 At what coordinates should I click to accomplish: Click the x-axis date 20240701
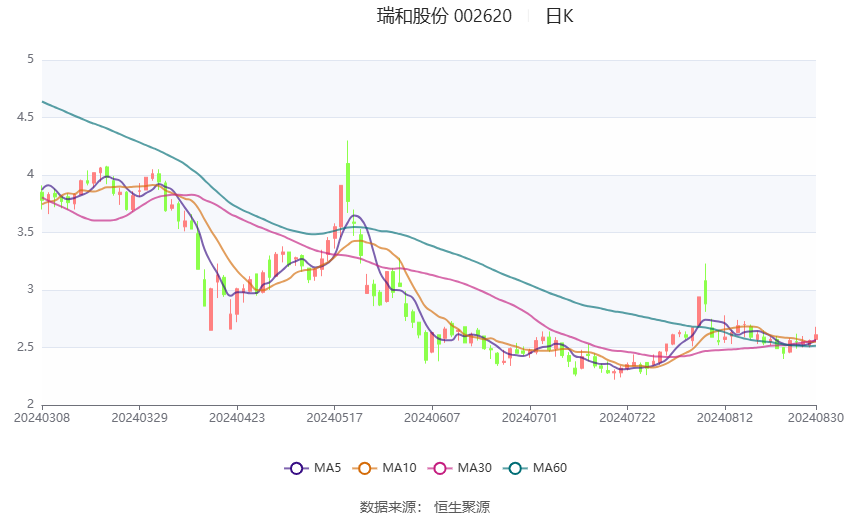530,418
